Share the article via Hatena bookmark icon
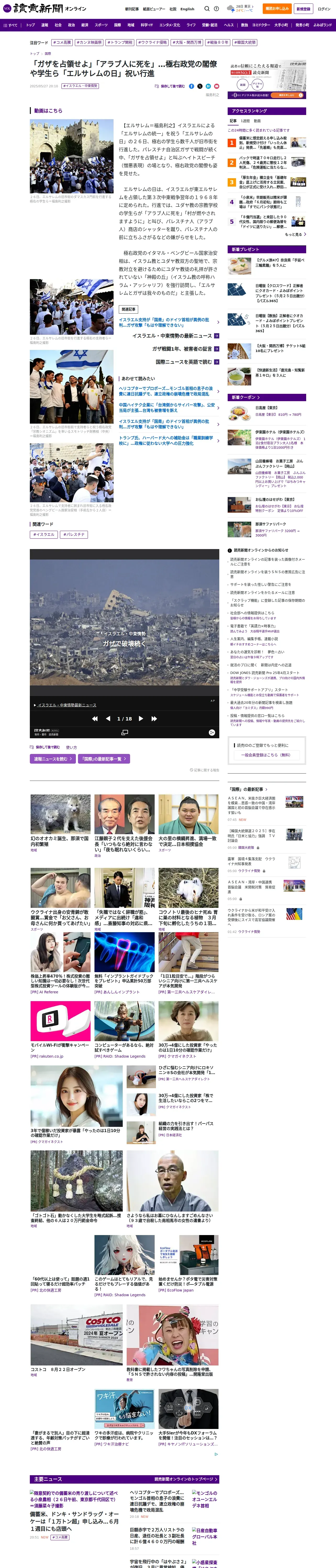Image resolution: width=336 pixels, height=1568 pixels. [208, 87]
